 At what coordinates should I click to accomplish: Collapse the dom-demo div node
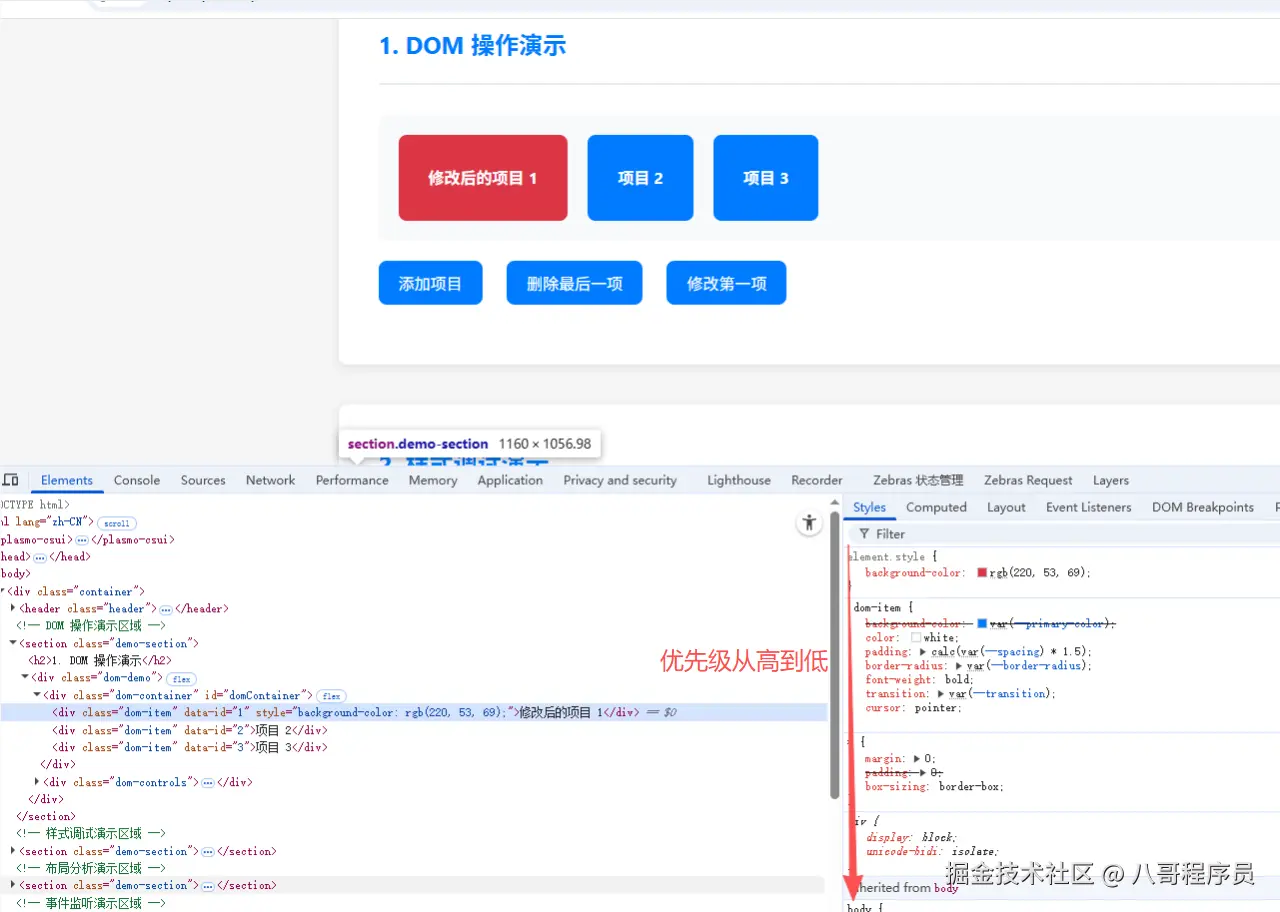24,678
